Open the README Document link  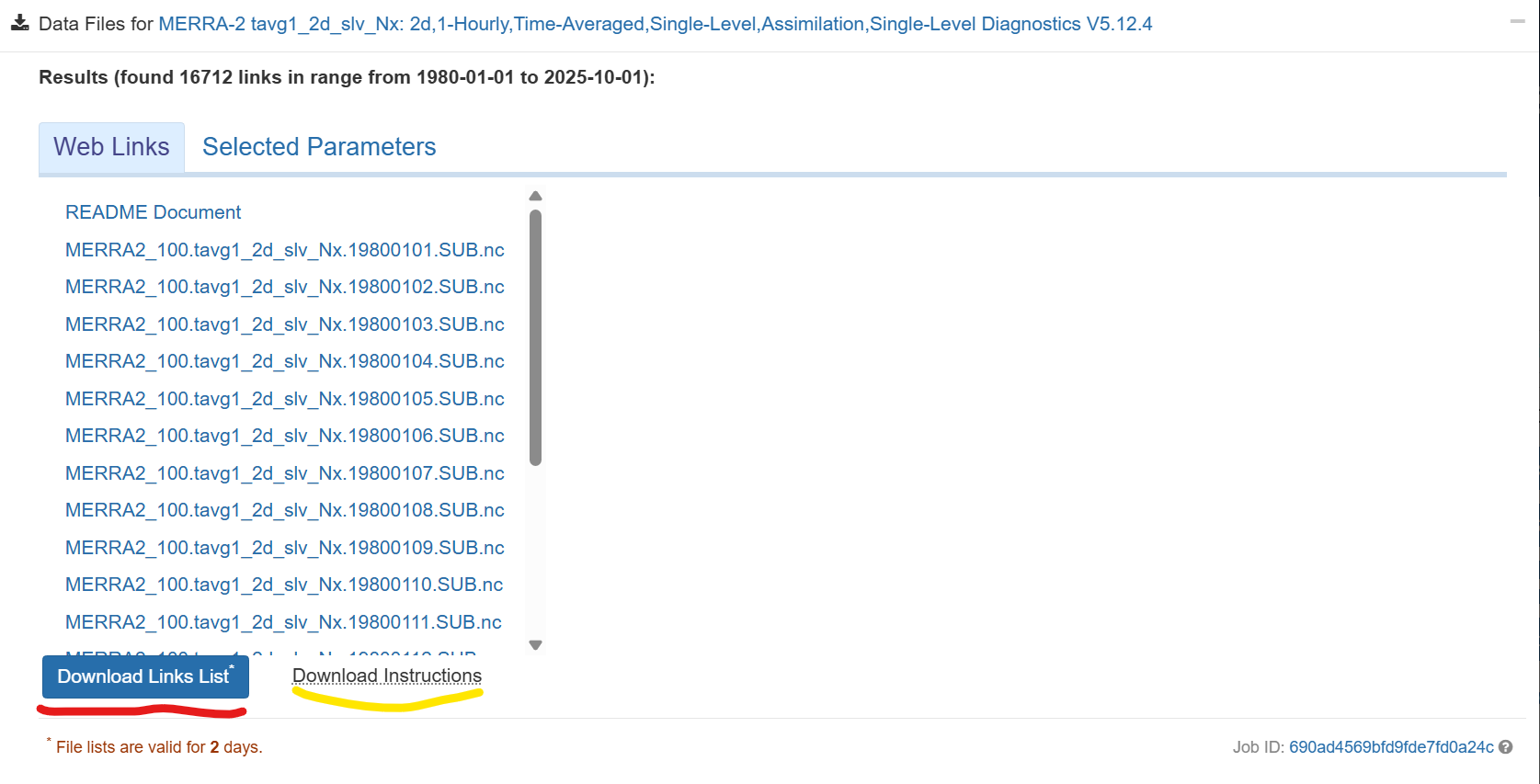(153, 212)
